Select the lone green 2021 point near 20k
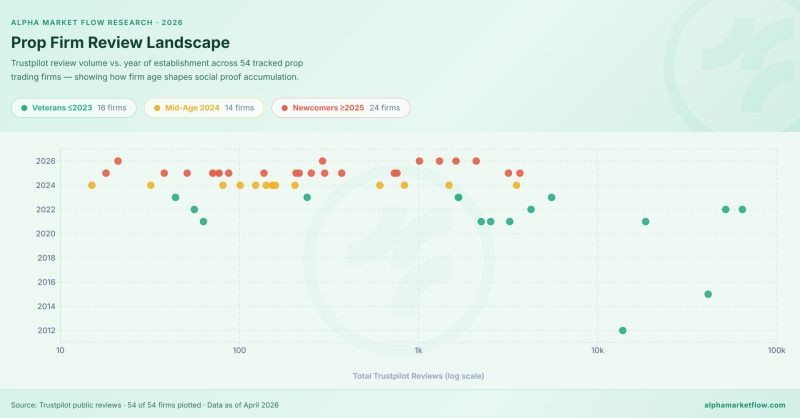The image size is (800, 418). tap(646, 221)
